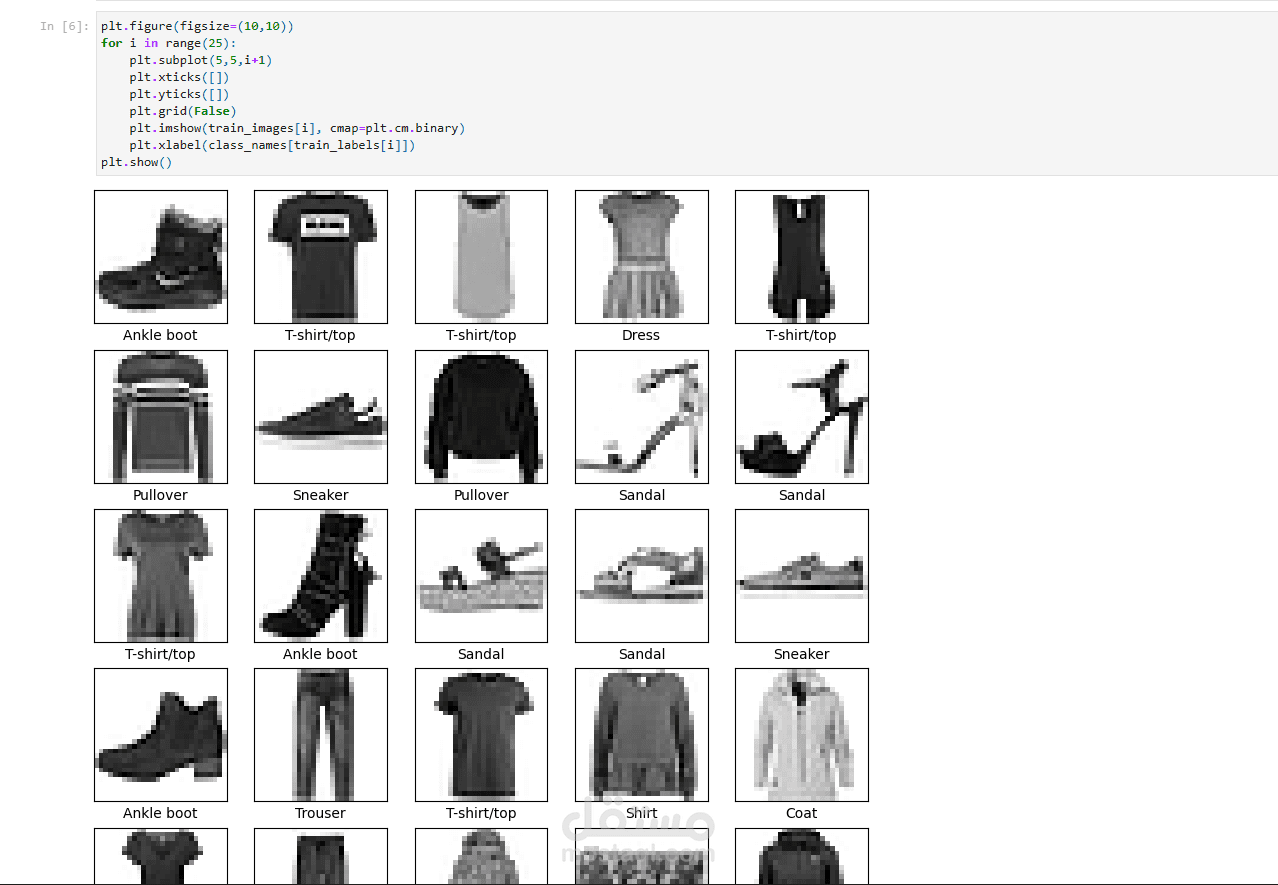
Task: Select the dark high-heel sandal image
Action: click(x=802, y=417)
